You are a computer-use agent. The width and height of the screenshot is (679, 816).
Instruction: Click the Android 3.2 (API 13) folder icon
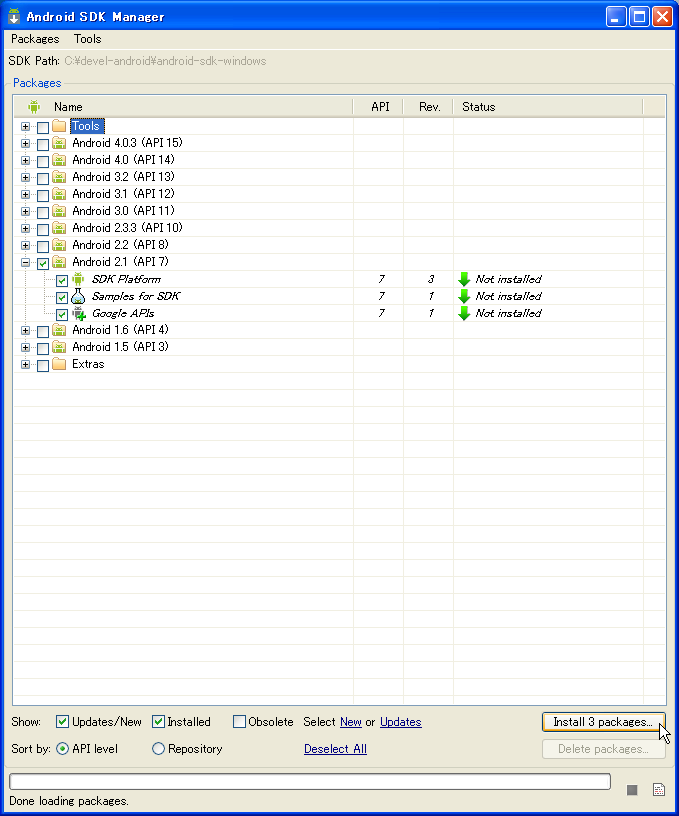pyautogui.click(x=59, y=177)
